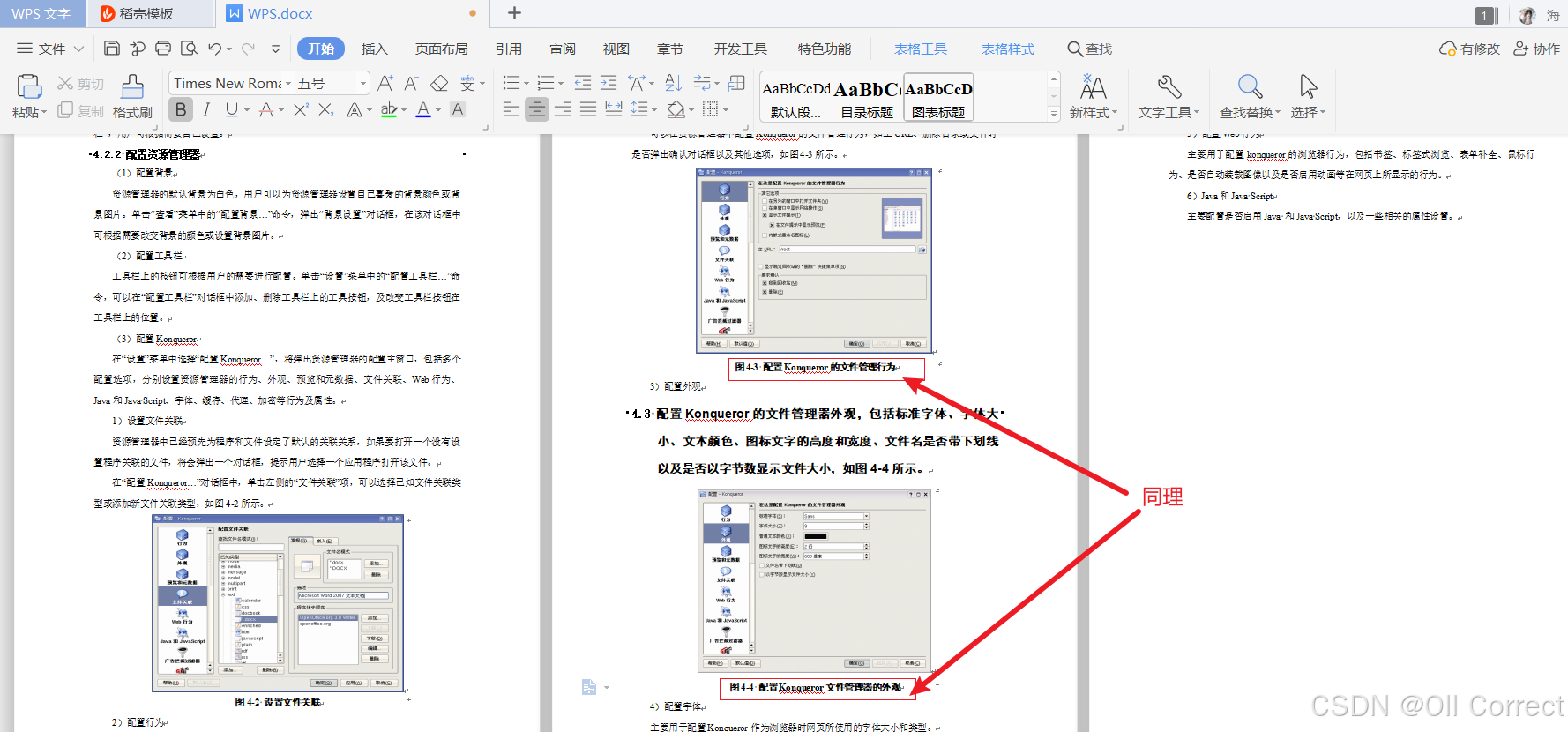Viewport: 1568px width, 732px height.
Task: Increase font size with A+ icon
Action: coord(385,83)
